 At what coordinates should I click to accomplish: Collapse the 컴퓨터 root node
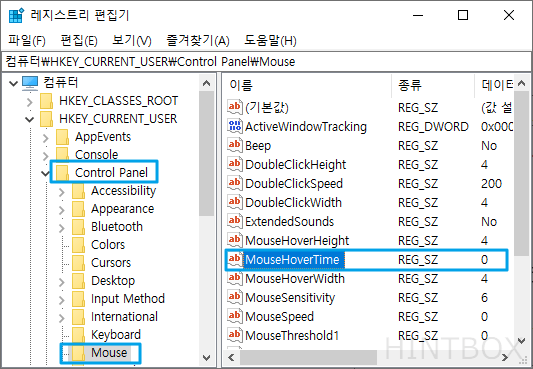click(x=13, y=83)
